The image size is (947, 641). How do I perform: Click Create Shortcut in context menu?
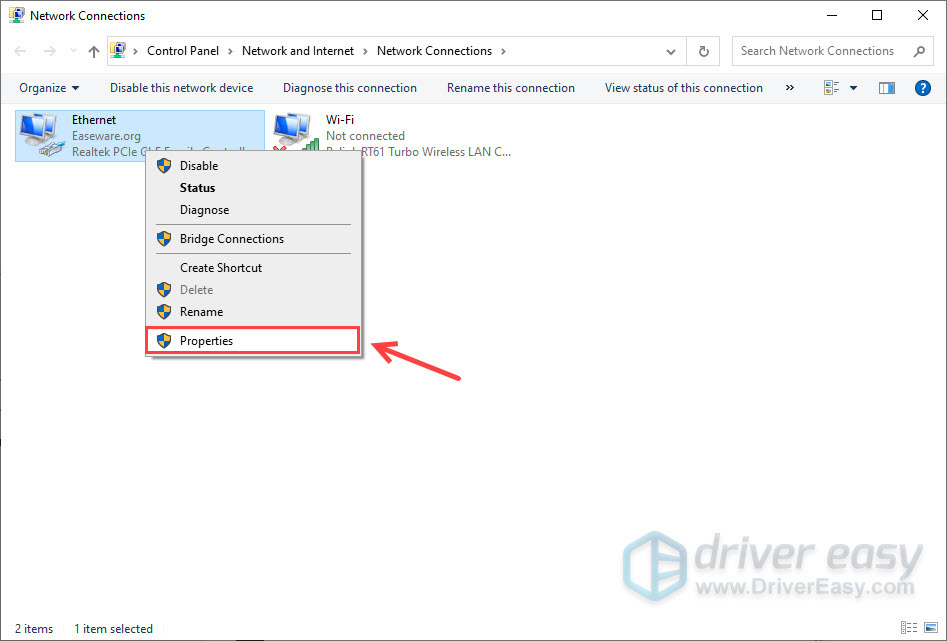[x=220, y=268]
